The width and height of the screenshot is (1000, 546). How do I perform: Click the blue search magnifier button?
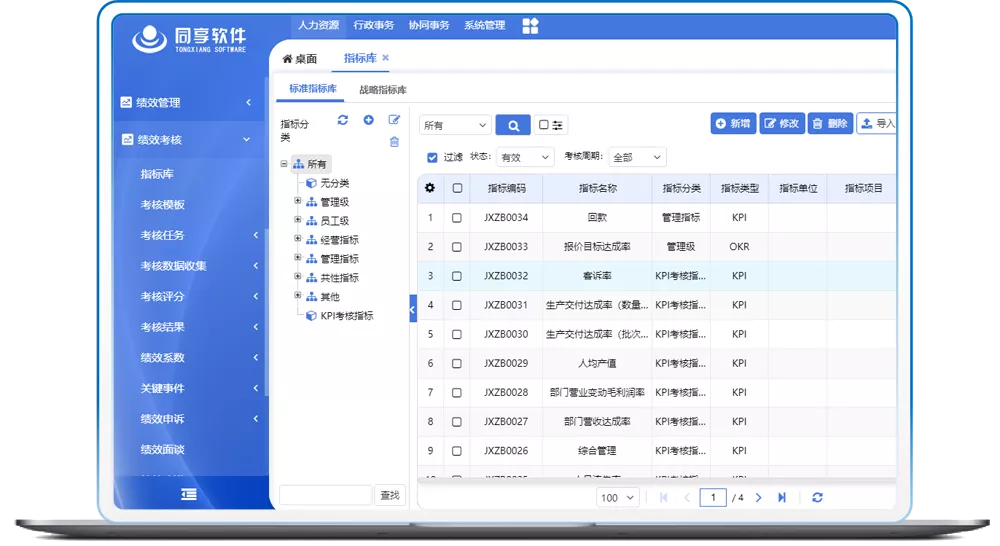tap(513, 125)
